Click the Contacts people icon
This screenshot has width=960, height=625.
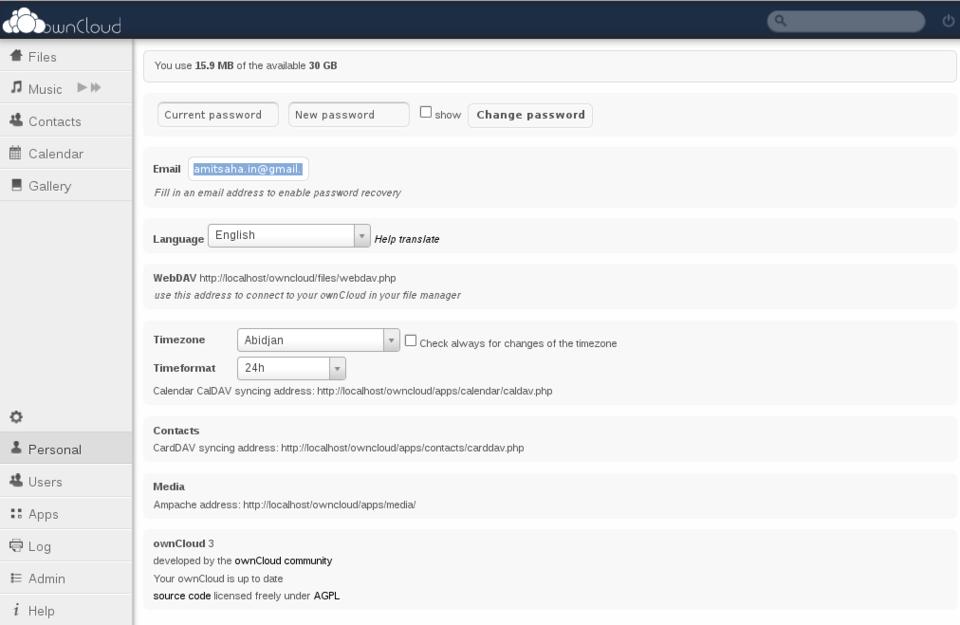point(17,120)
